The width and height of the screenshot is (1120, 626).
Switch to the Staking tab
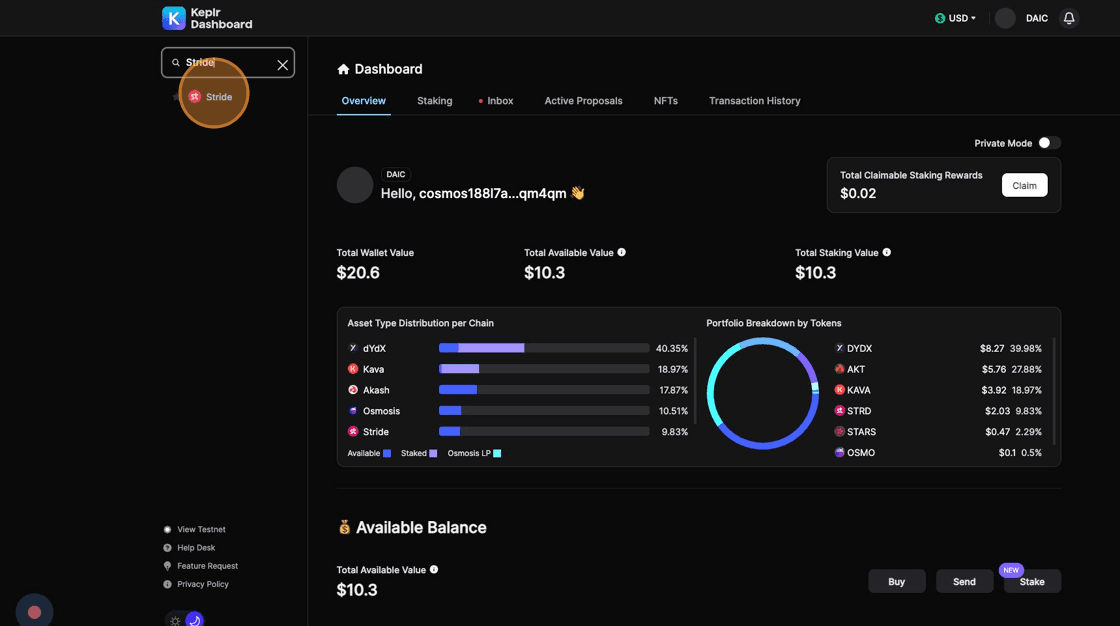coord(434,101)
